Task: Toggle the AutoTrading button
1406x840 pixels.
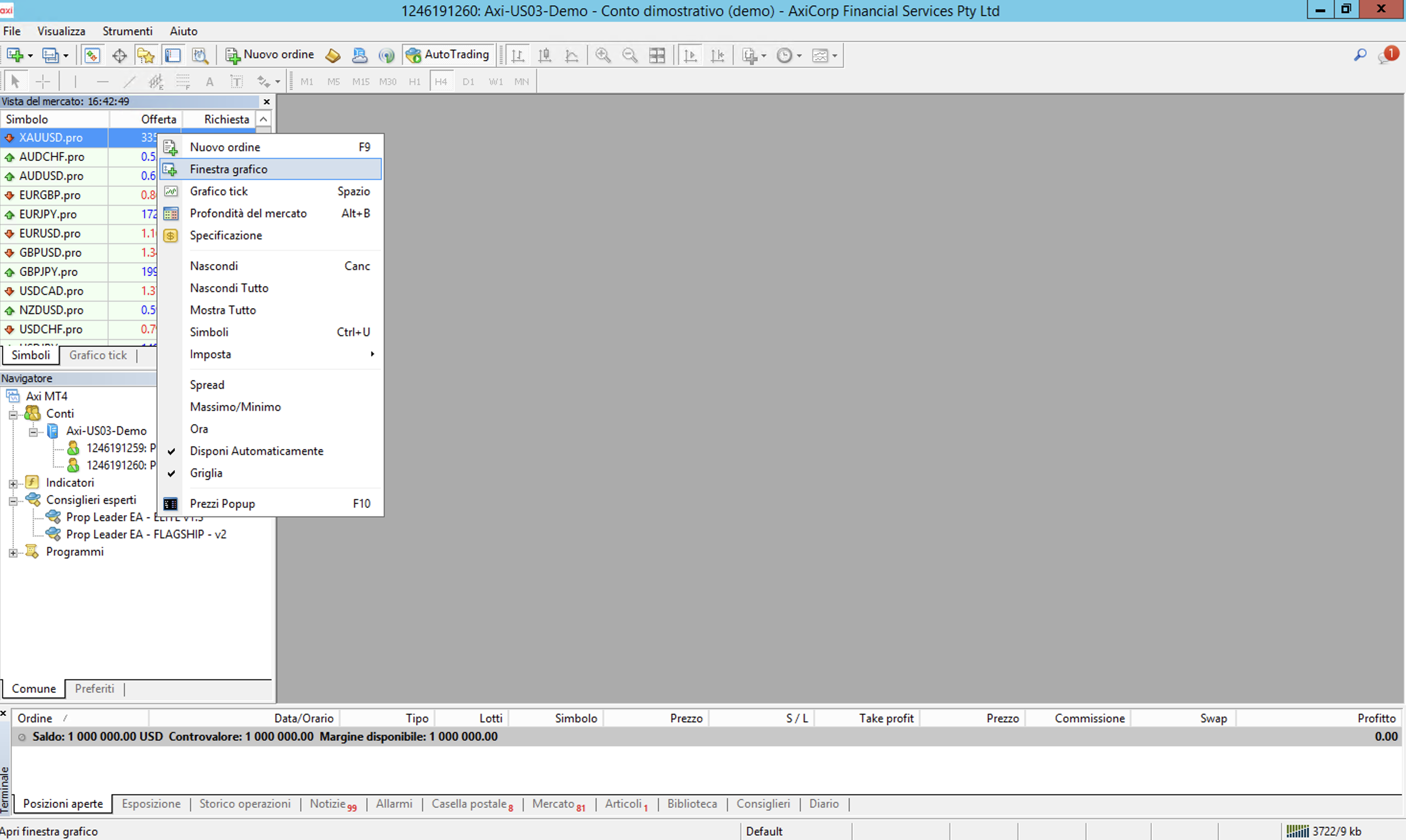Action: tap(448, 55)
